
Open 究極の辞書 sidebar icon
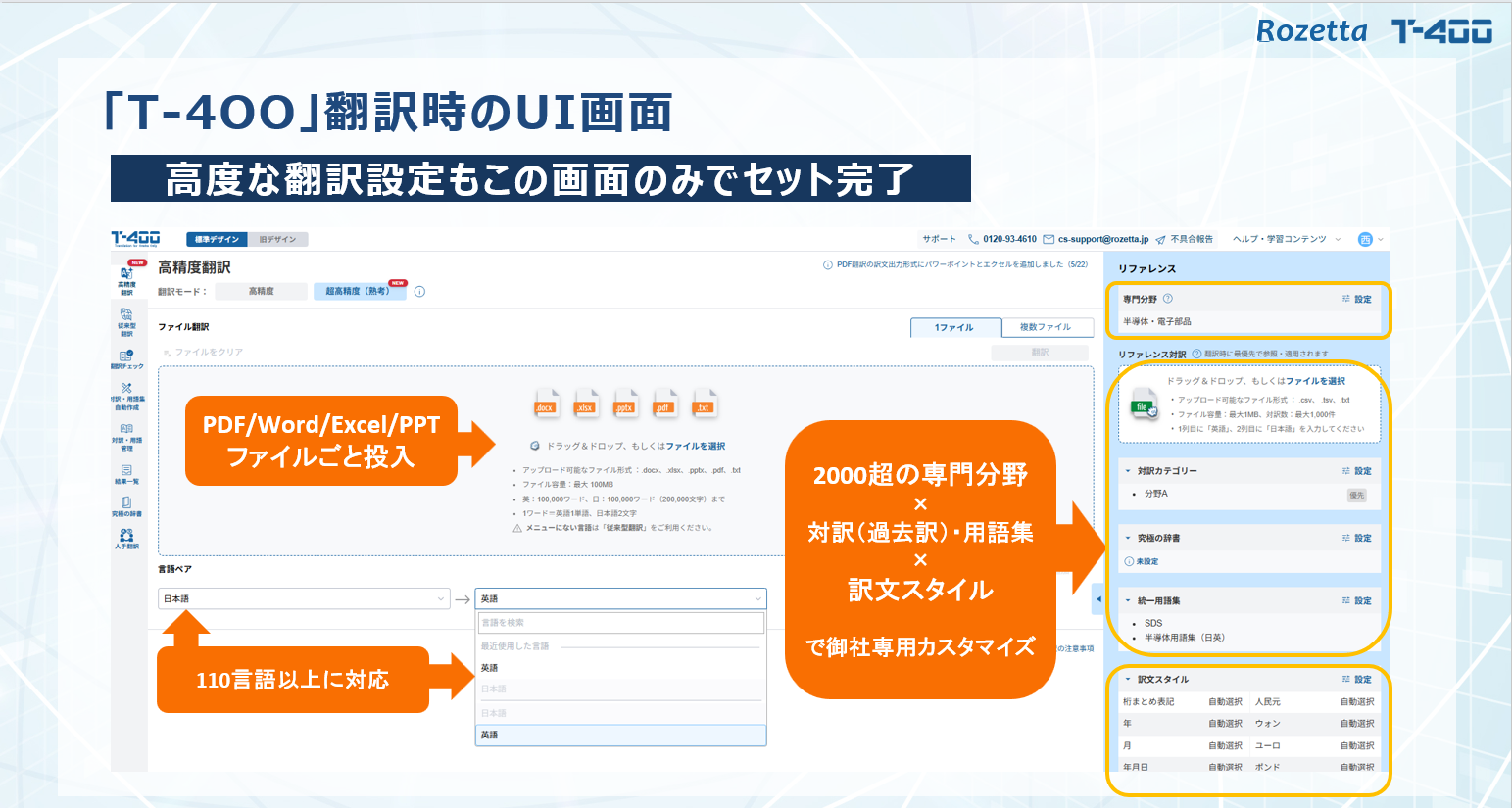click(126, 506)
